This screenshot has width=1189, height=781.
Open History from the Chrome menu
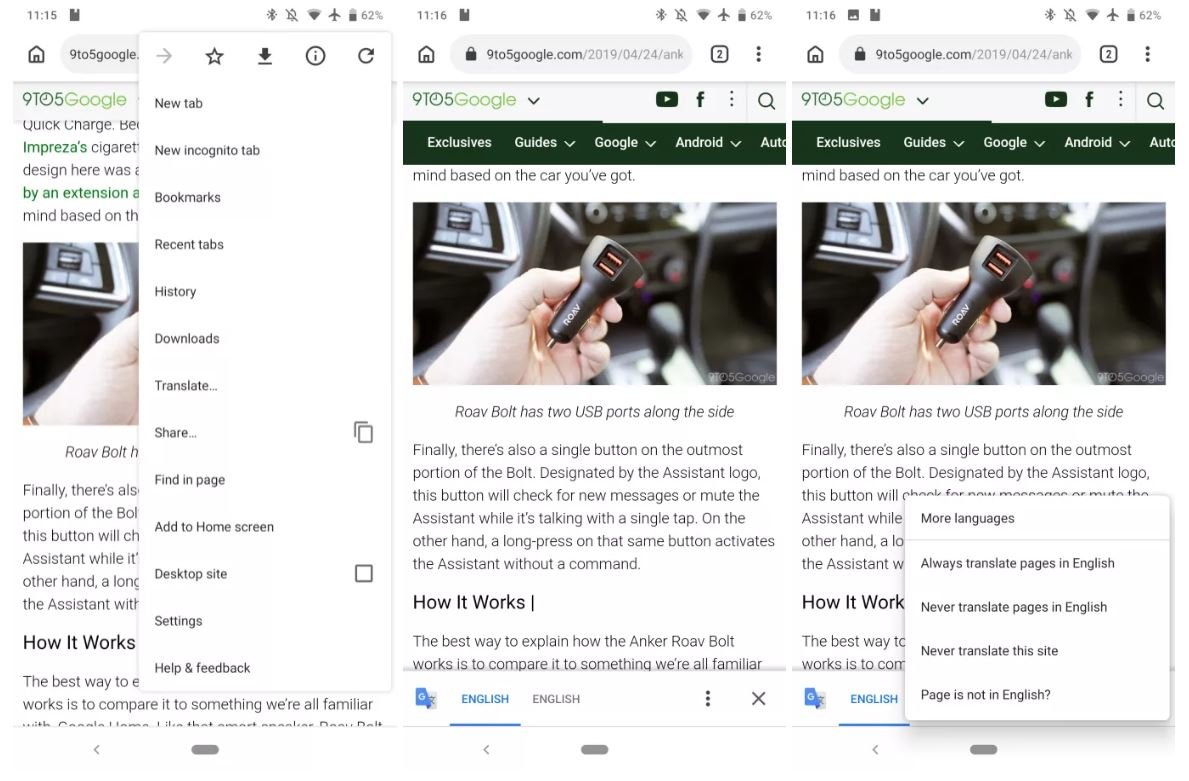(175, 292)
